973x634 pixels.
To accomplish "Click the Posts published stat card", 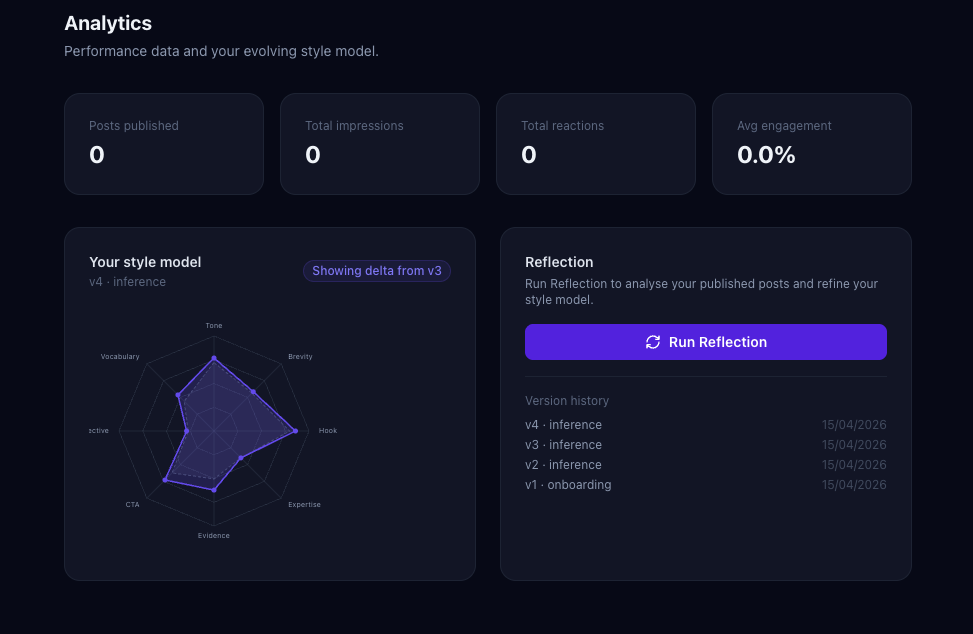I will point(163,143).
